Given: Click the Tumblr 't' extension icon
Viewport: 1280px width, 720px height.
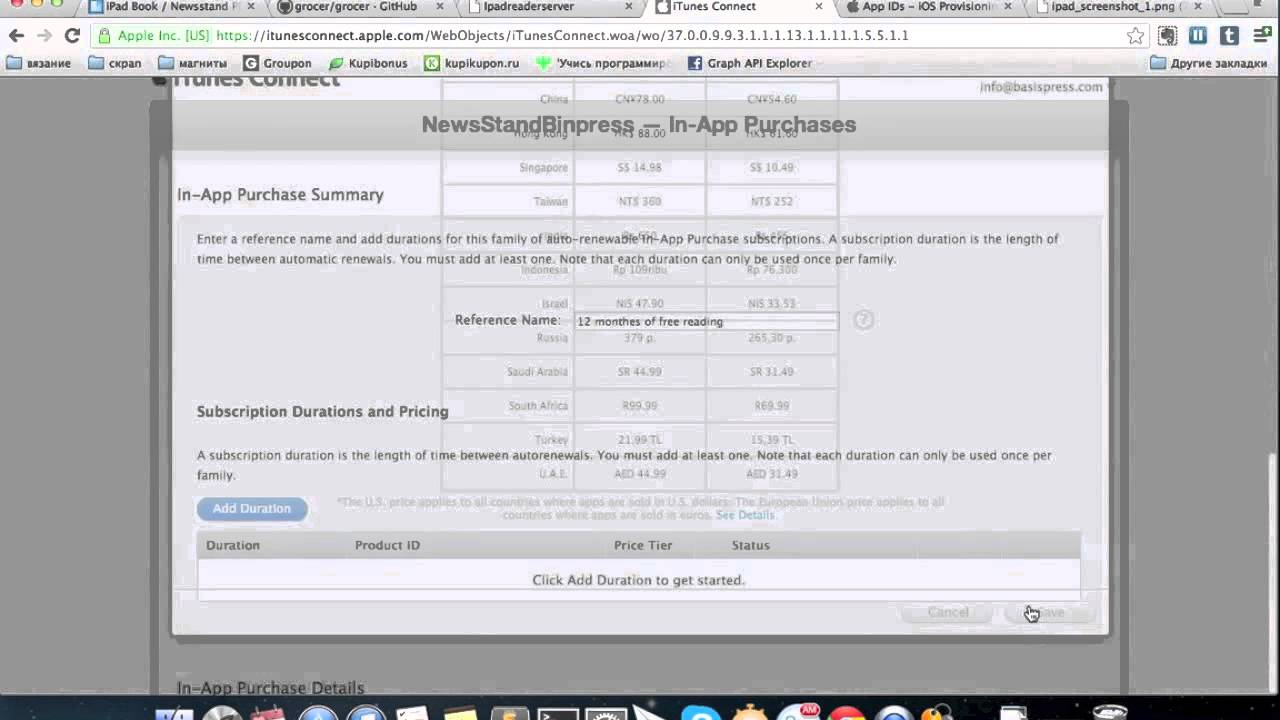Looking at the screenshot, I should click(x=1229, y=35).
